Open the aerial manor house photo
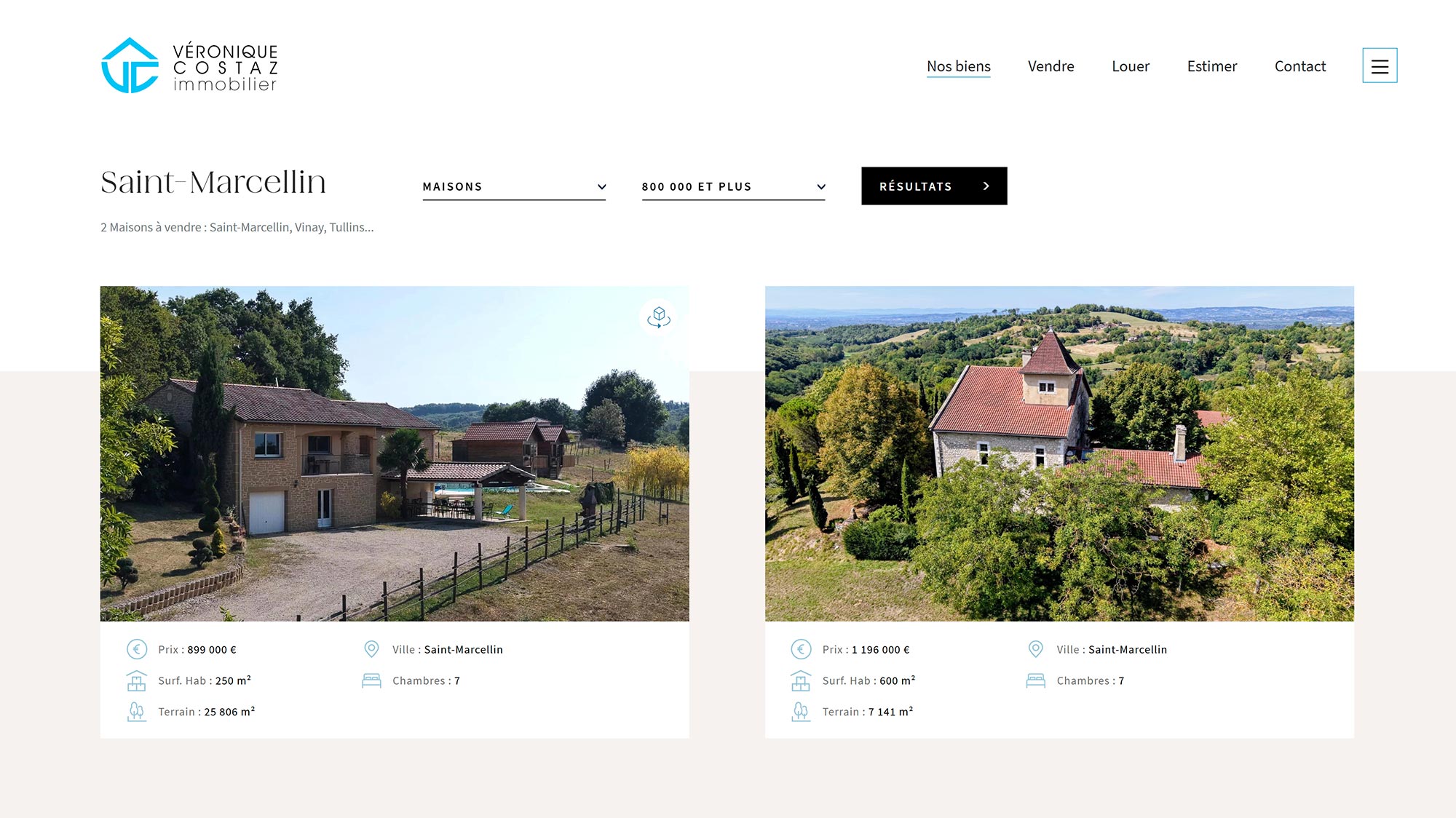 tap(1059, 453)
